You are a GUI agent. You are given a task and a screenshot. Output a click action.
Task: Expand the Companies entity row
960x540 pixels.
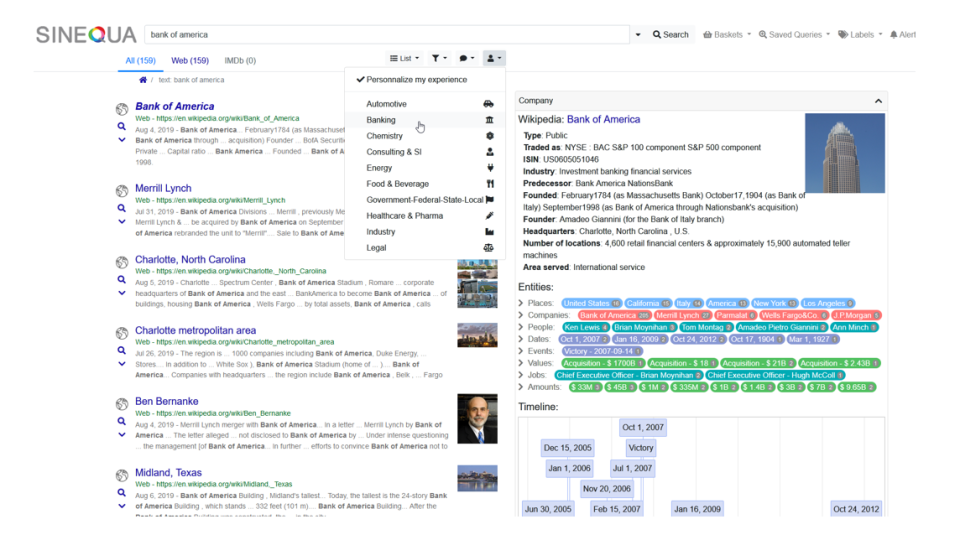521,315
